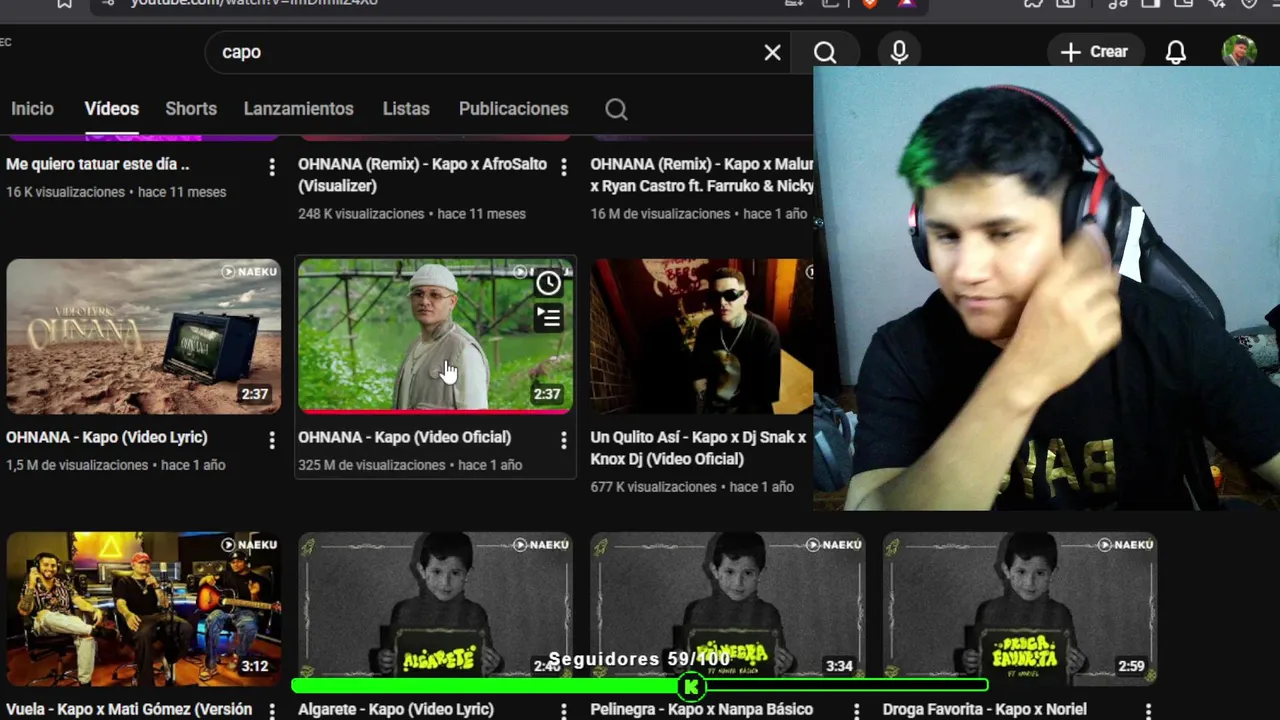Open OHNANA Video Lyric thumbnail

143,336
